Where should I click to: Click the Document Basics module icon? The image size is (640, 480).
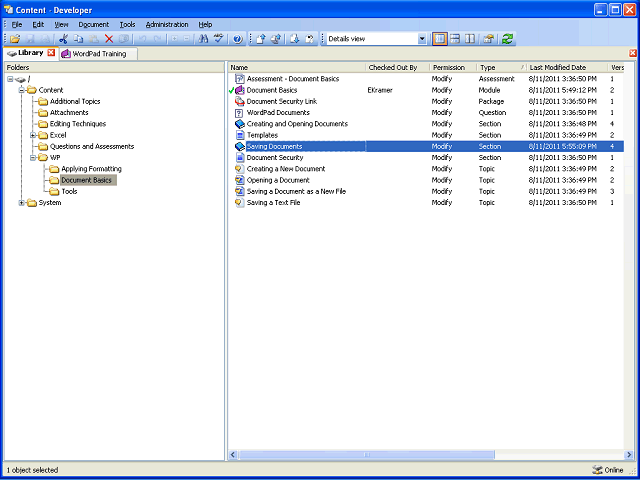click(x=240, y=90)
